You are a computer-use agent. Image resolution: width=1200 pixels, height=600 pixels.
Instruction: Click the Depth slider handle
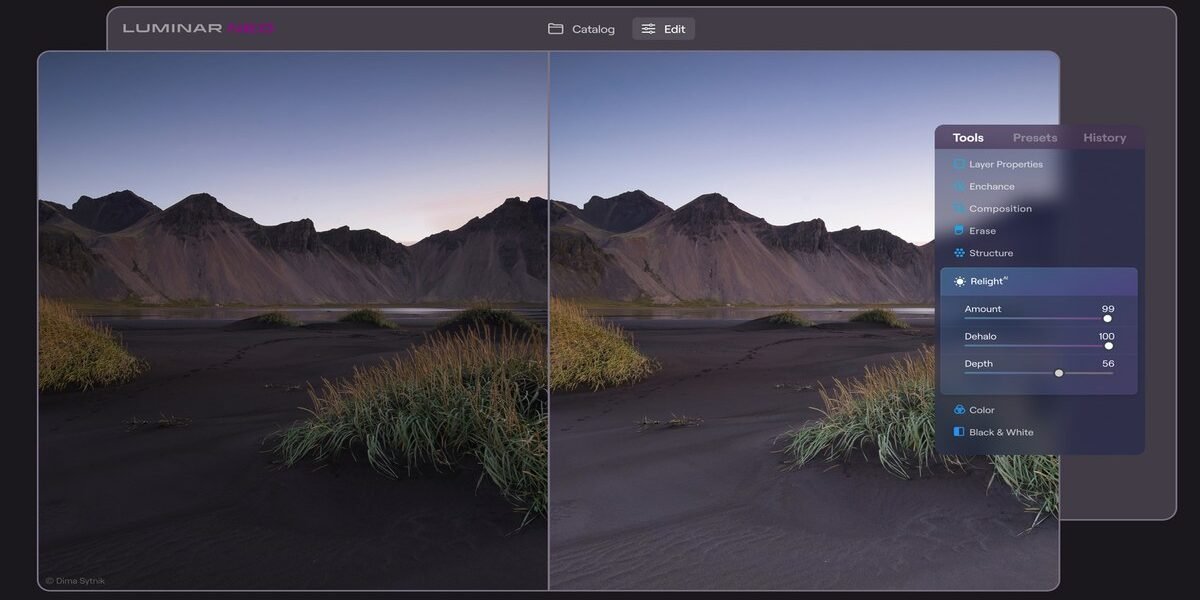(1059, 373)
